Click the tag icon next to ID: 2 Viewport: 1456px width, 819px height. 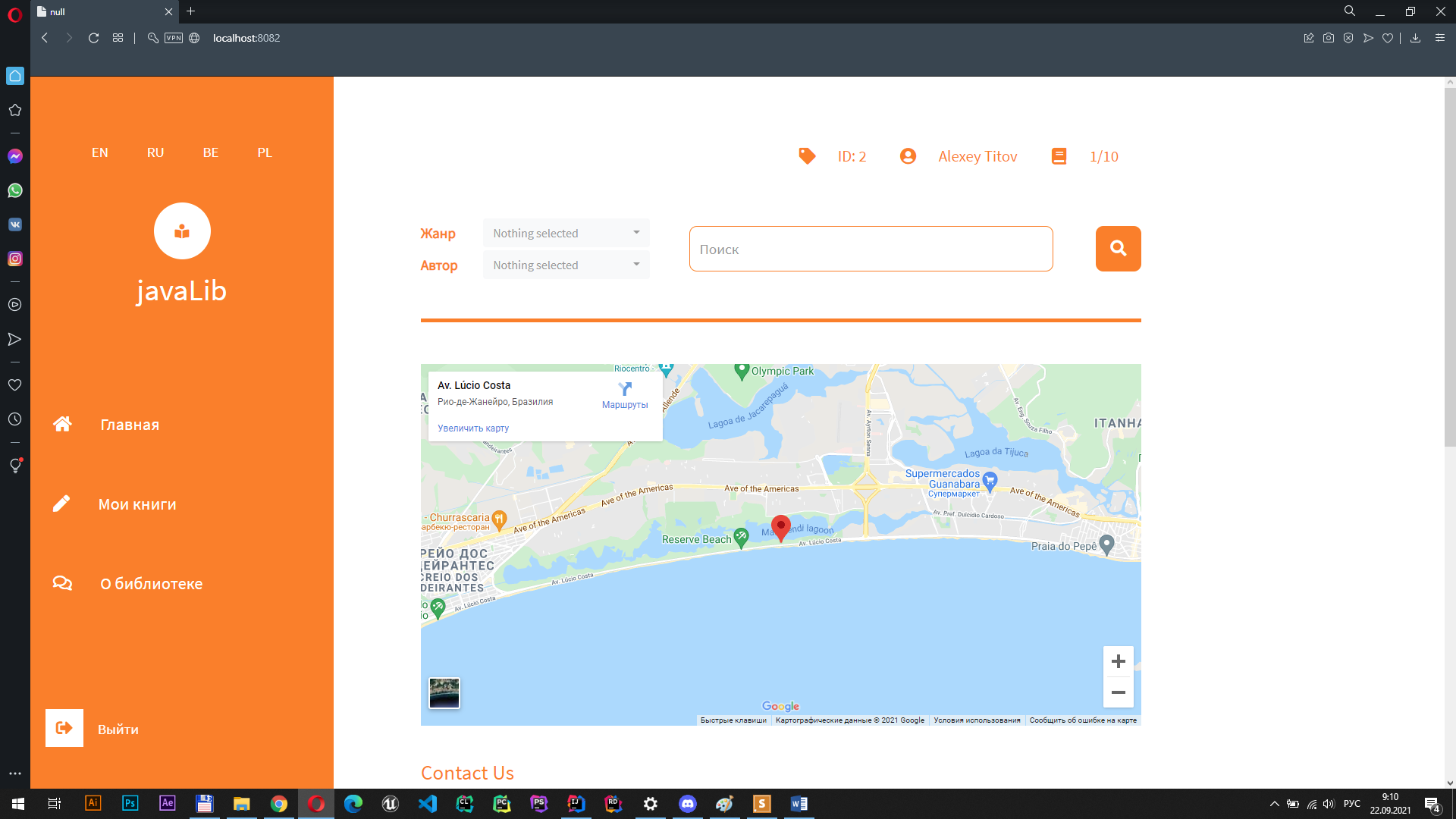807,156
